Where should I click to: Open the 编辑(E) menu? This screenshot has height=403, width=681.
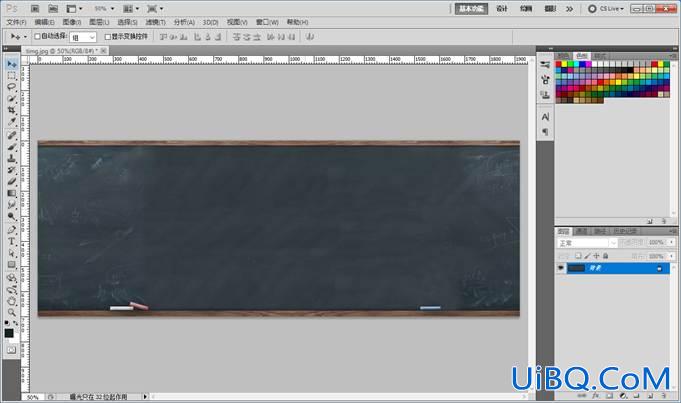coord(44,22)
